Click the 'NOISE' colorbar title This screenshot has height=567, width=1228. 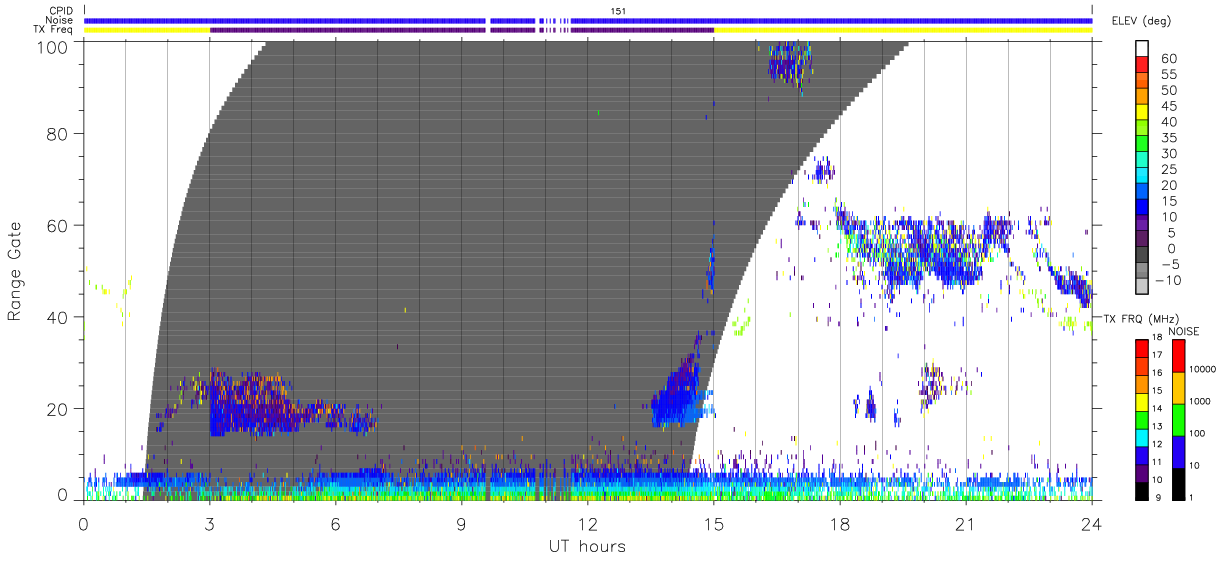[1182, 331]
